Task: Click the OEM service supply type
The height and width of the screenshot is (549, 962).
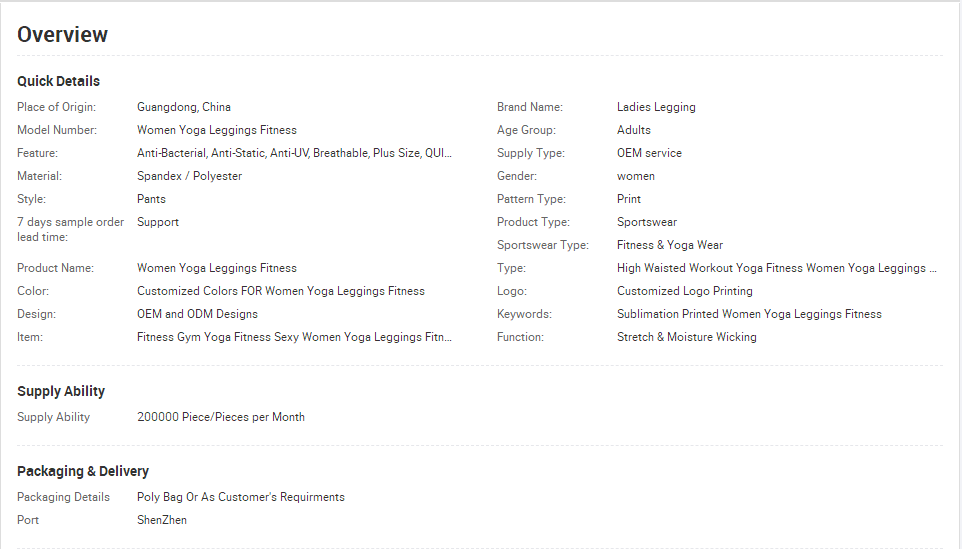Action: click(x=649, y=153)
